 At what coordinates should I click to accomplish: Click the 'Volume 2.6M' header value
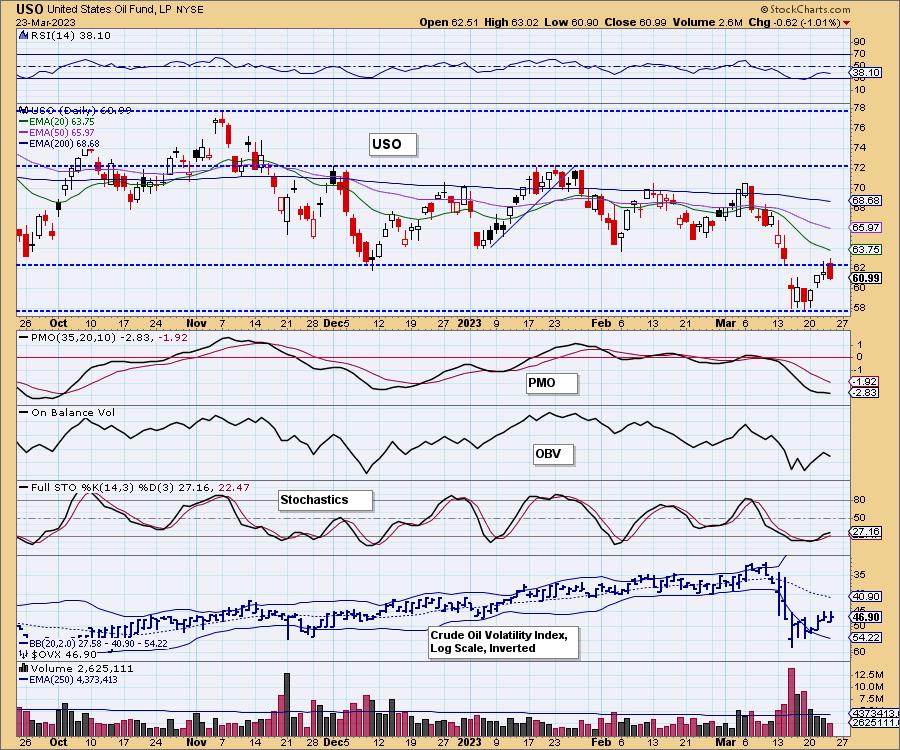click(708, 22)
